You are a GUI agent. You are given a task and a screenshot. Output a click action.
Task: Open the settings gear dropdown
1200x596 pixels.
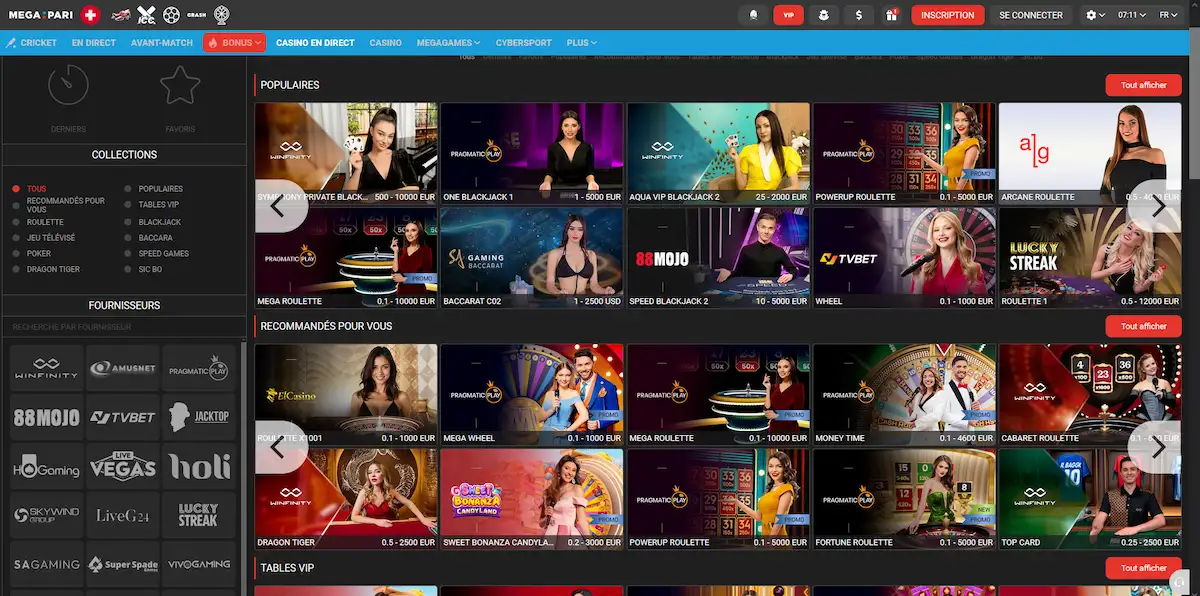(x=1095, y=15)
